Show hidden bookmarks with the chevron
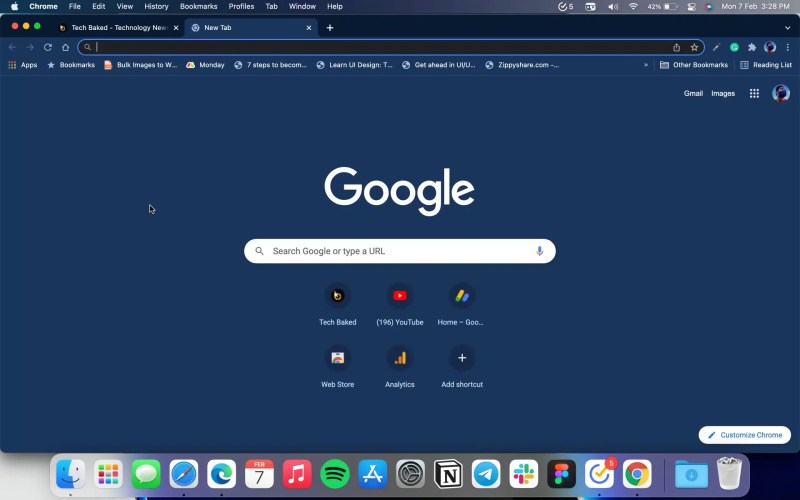This screenshot has width=800, height=500. click(x=645, y=65)
